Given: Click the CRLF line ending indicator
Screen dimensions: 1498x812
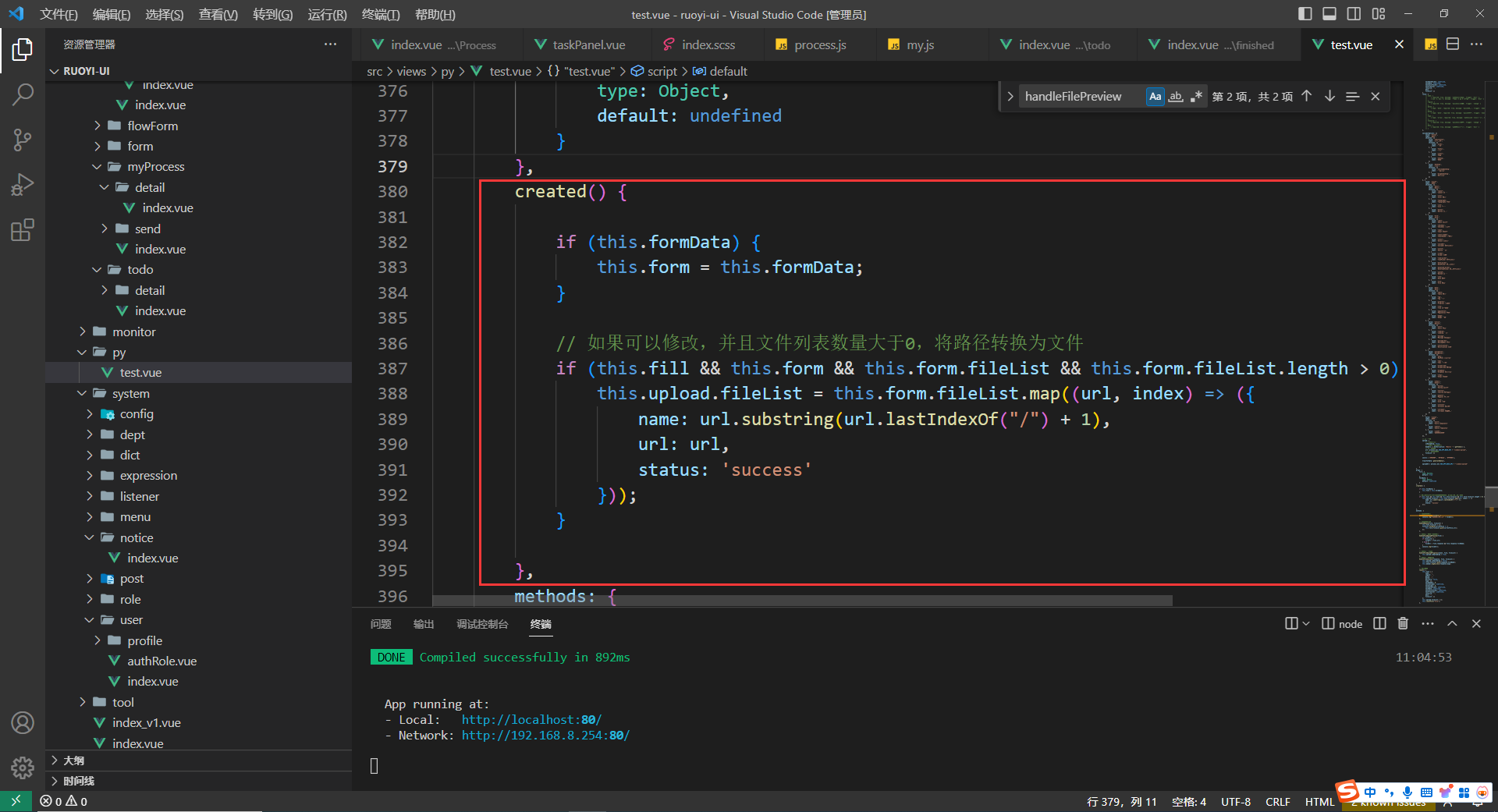Looking at the screenshot, I should (1278, 802).
